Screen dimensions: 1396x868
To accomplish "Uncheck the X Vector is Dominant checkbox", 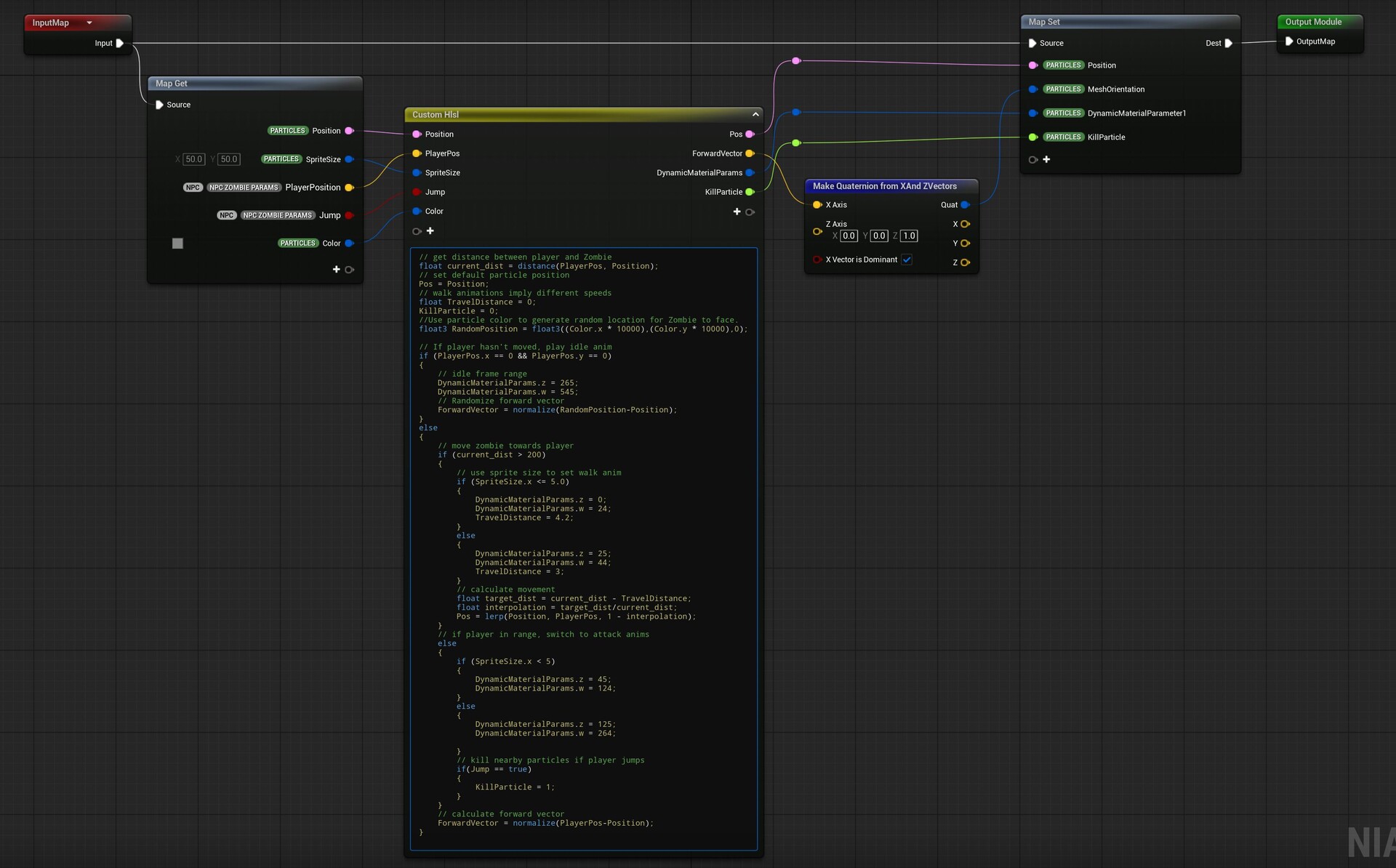I will click(x=907, y=260).
